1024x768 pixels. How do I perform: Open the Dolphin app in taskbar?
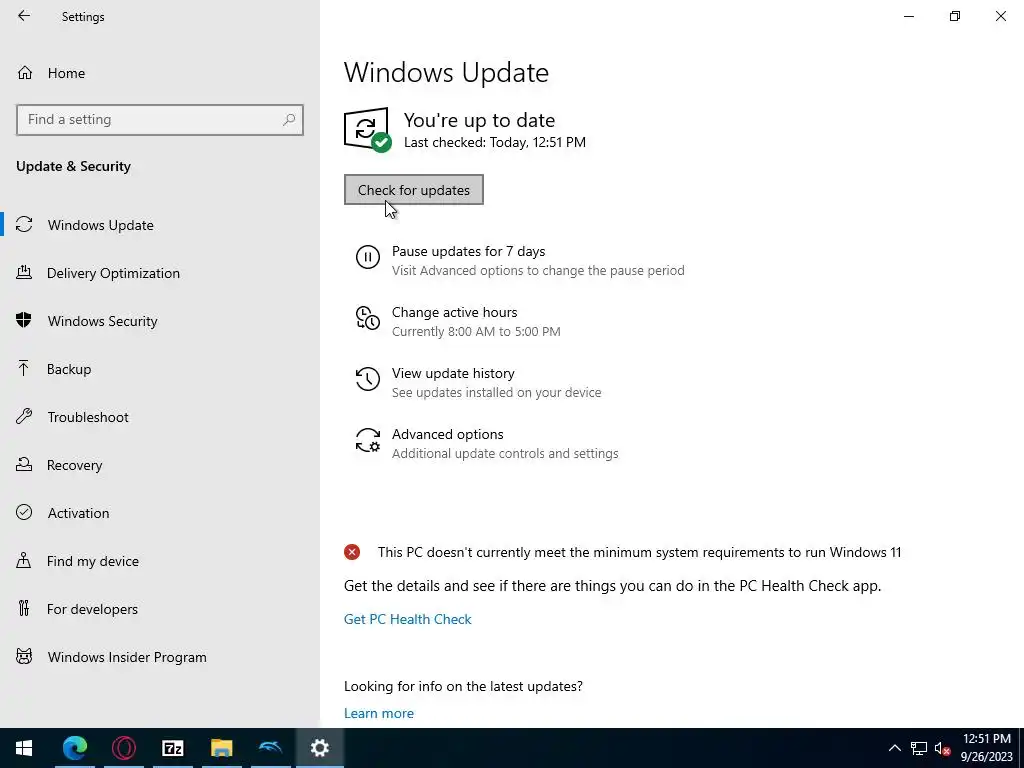coord(270,748)
